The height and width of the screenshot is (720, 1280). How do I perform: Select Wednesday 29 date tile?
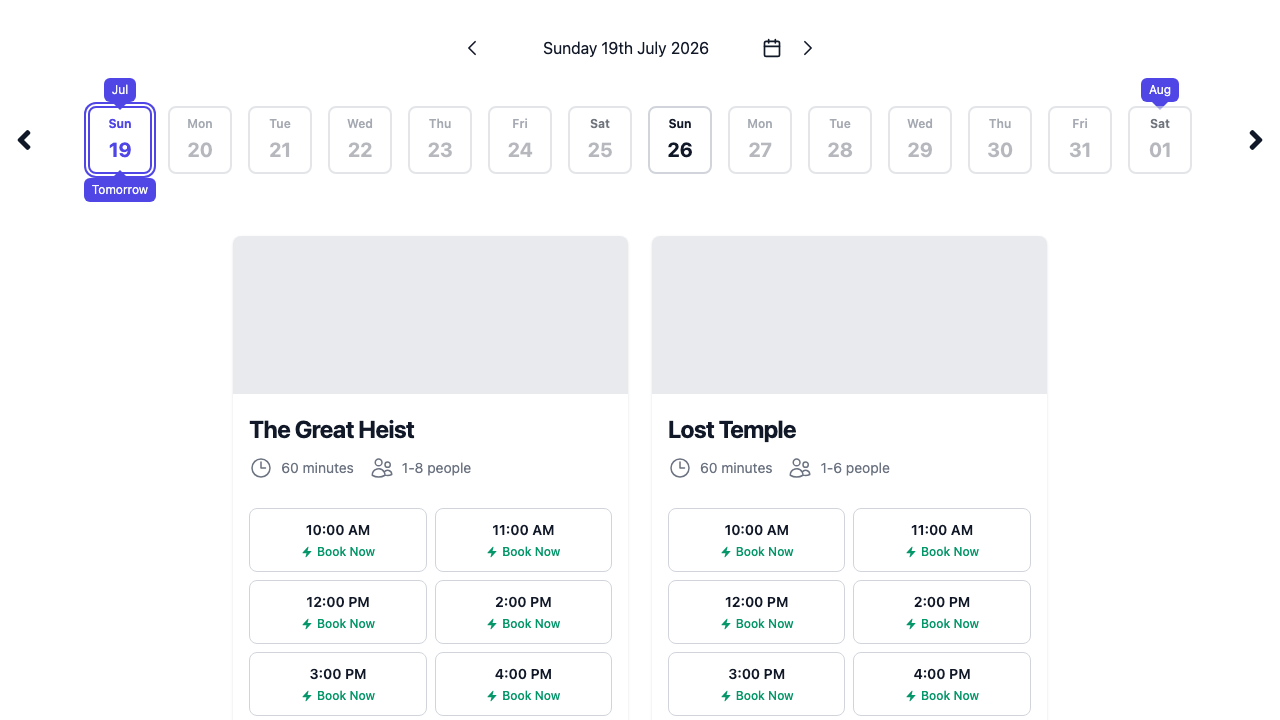coord(920,140)
